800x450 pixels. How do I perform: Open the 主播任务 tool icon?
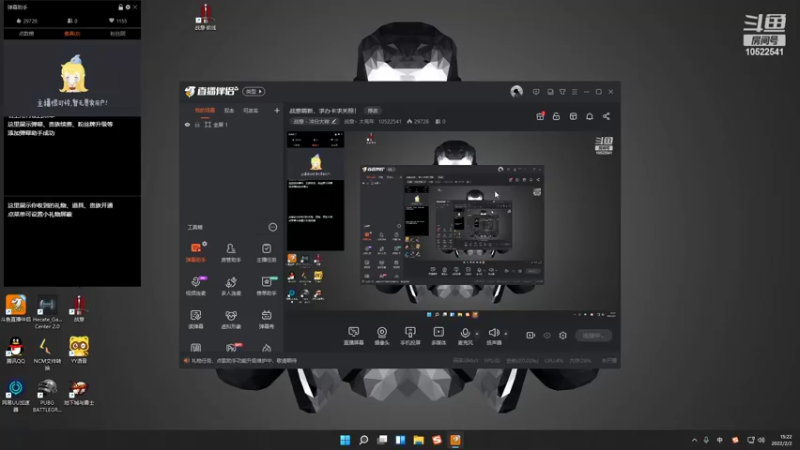[x=266, y=253]
